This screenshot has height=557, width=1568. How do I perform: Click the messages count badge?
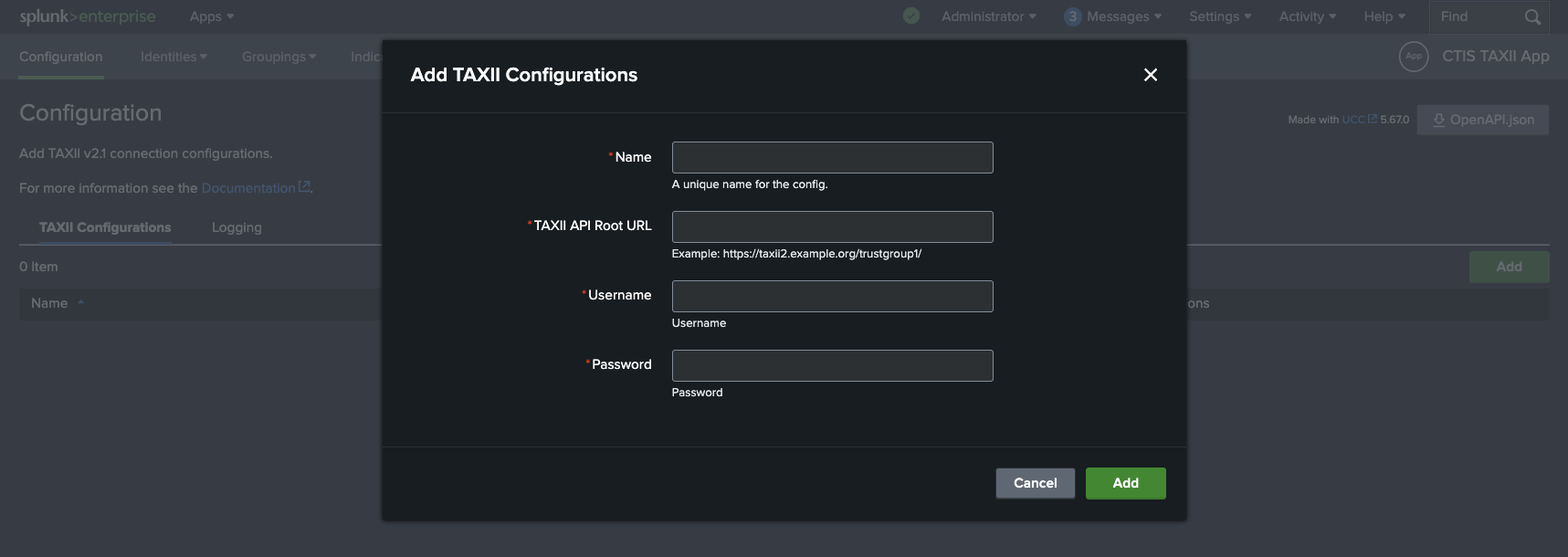(x=1072, y=16)
